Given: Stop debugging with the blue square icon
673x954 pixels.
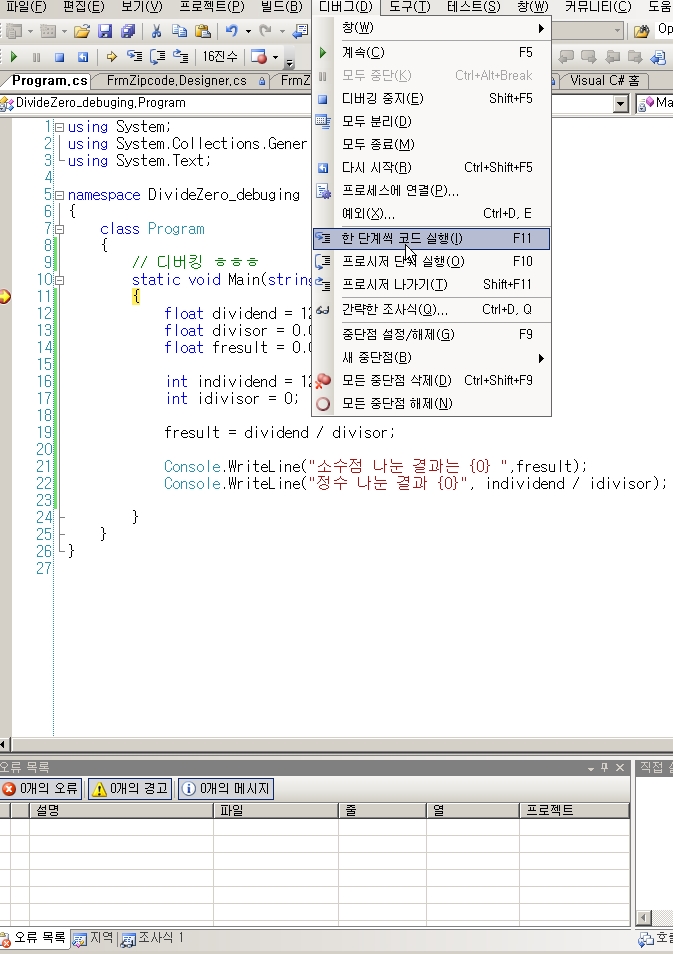Looking at the screenshot, I should point(60,57).
